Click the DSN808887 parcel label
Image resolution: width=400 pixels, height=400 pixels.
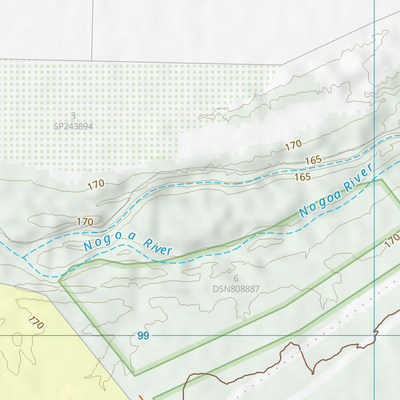coord(236,289)
